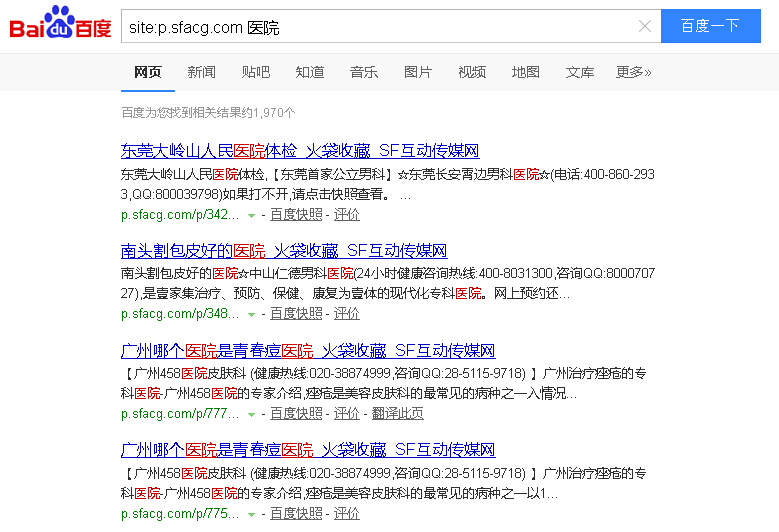Open 南头割包皮好的医院 result title
The width and height of the screenshot is (779, 532).
click(284, 251)
